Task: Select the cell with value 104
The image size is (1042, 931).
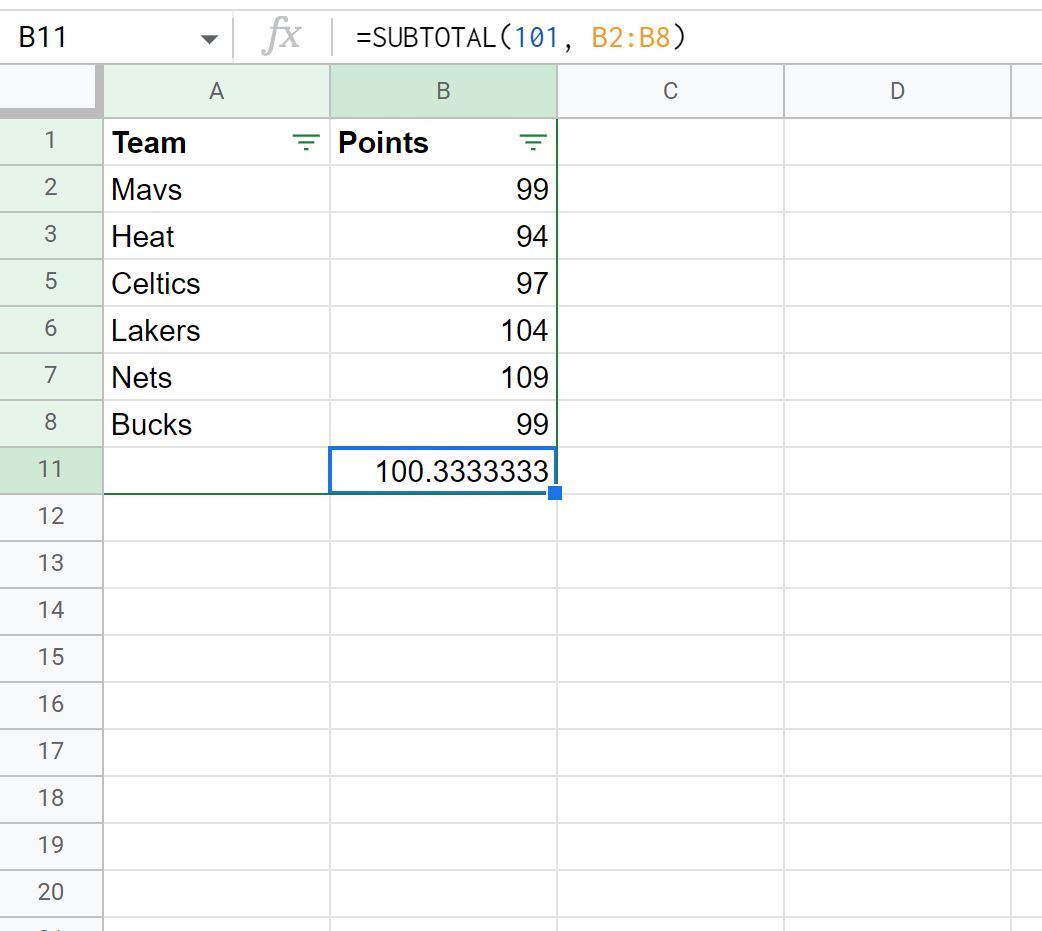Action: [443, 330]
